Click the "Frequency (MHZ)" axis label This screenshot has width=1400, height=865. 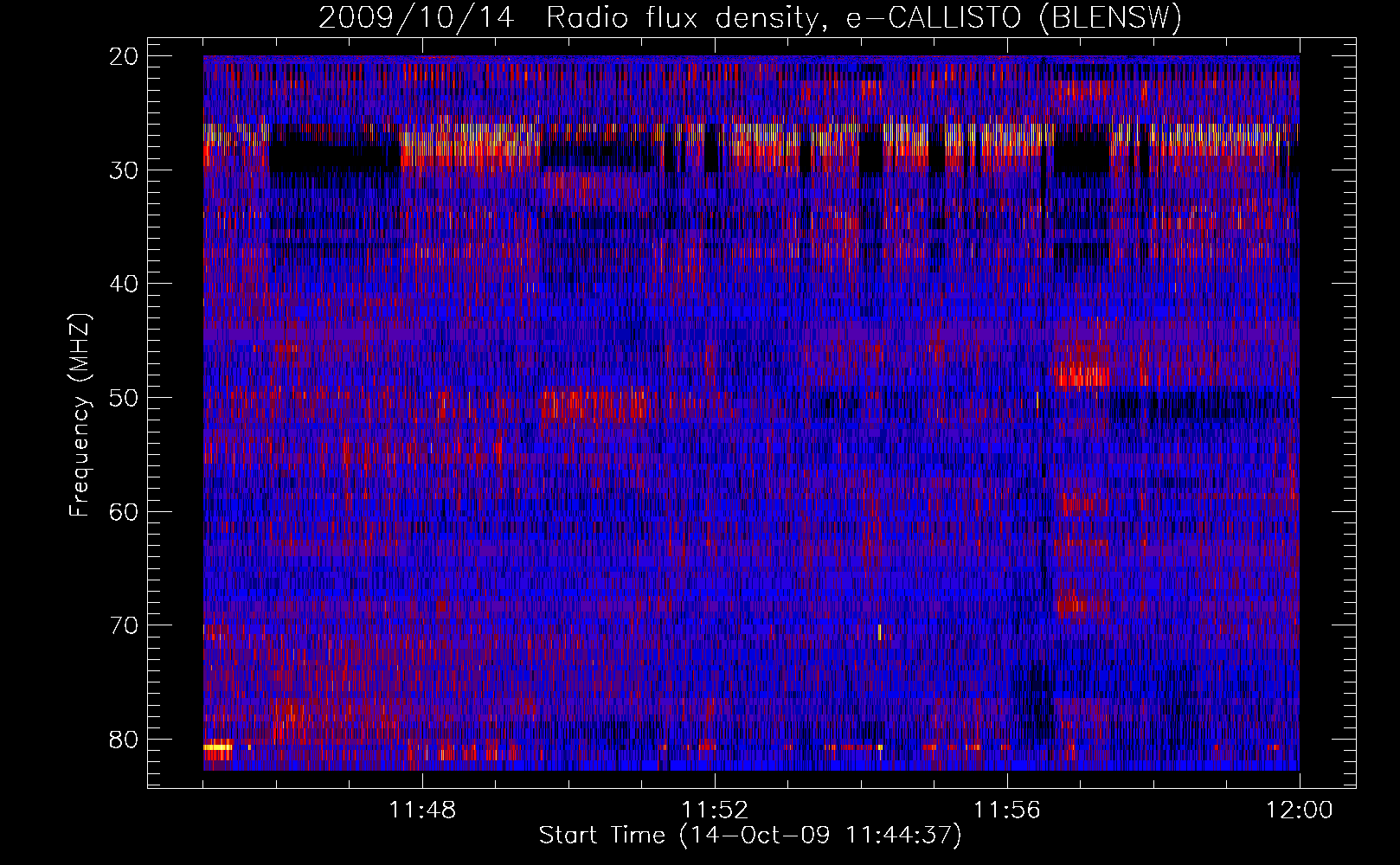(x=80, y=415)
